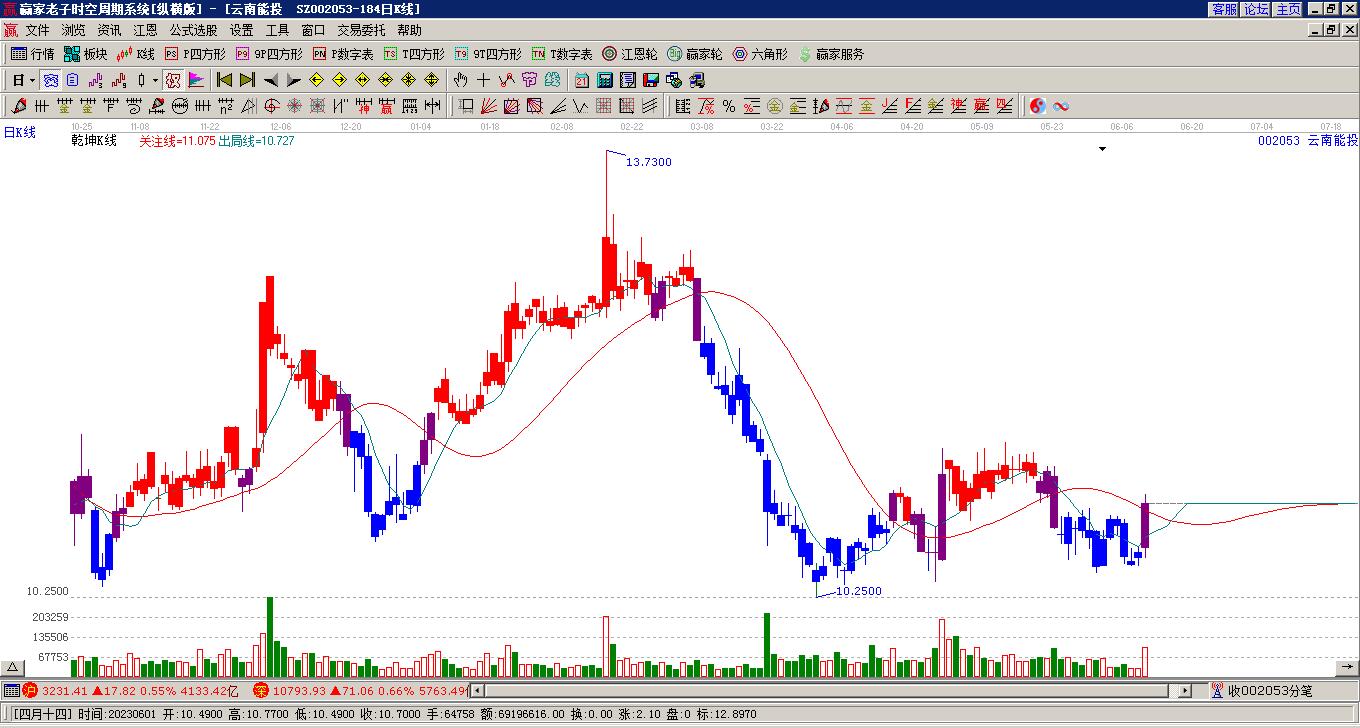Click the red floppy disk save icon
Image resolution: width=1360 pixels, height=728 pixels.
[651, 80]
